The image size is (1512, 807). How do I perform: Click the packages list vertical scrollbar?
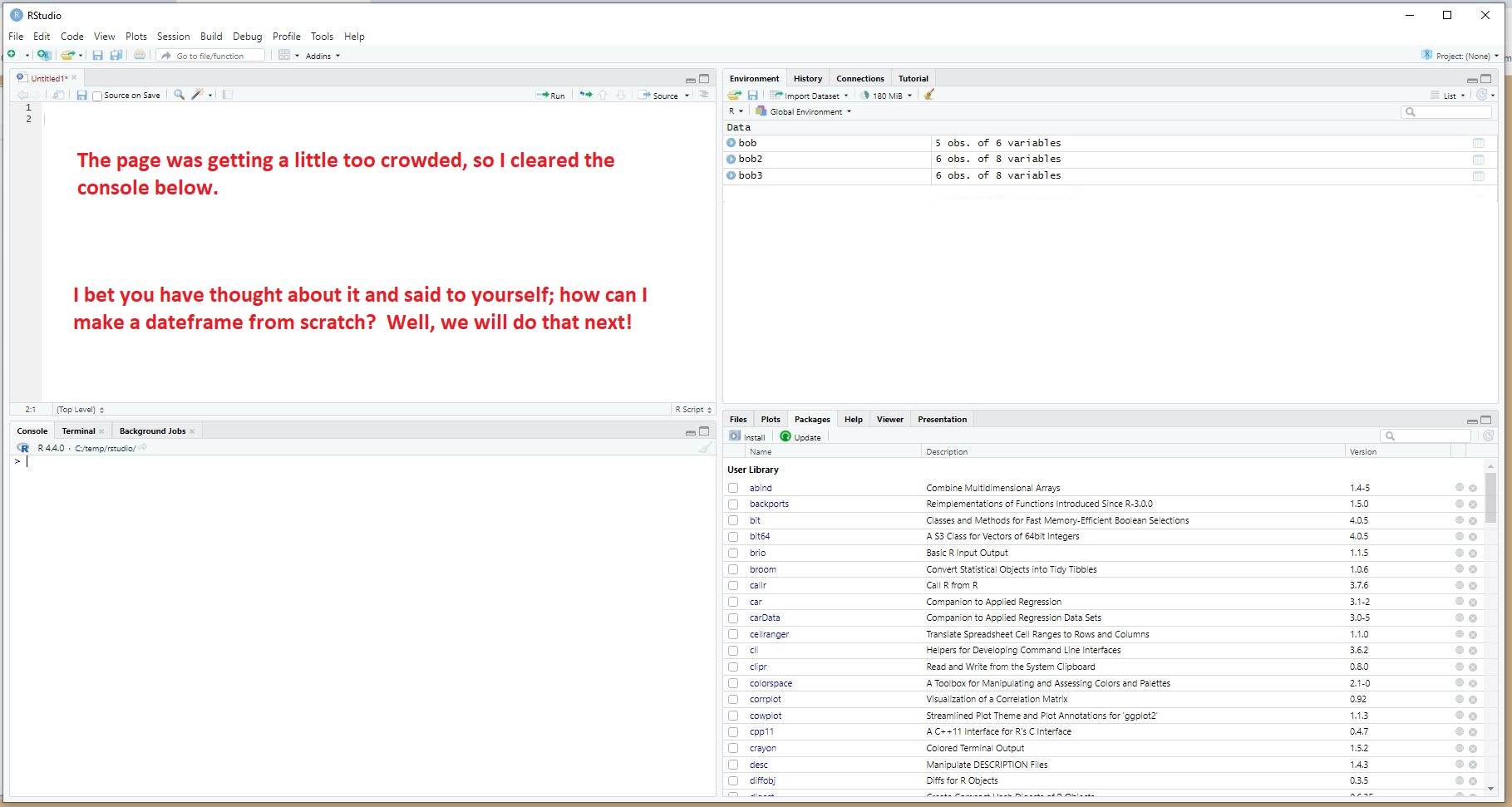1490,499
